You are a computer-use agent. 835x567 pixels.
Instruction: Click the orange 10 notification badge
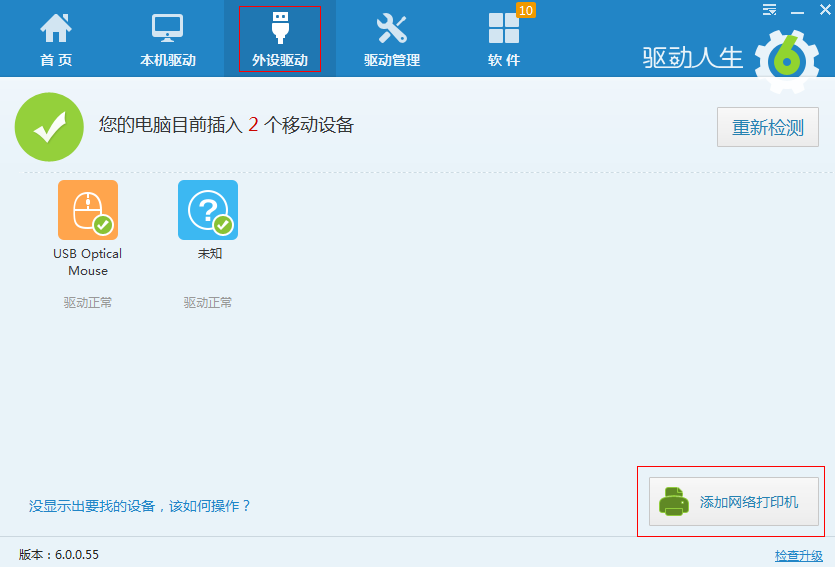pyautogui.click(x=525, y=11)
